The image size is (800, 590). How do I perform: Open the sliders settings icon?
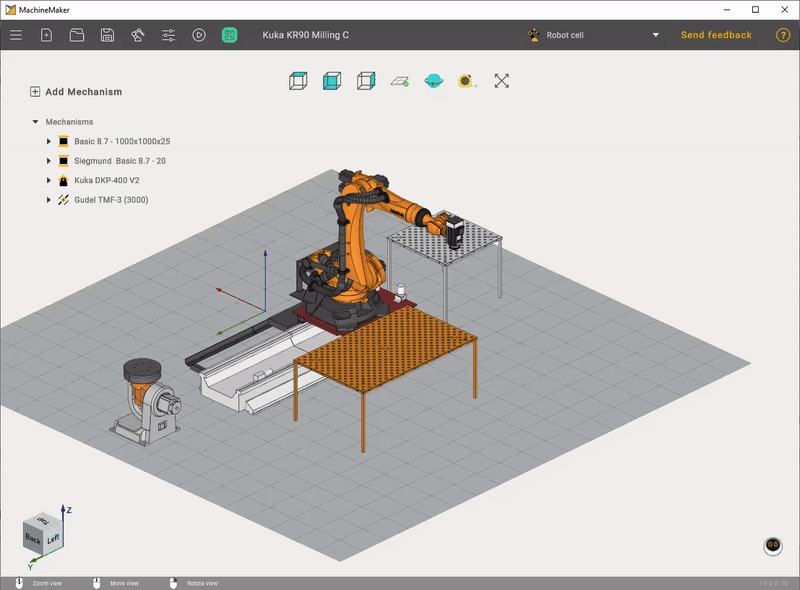[x=168, y=35]
